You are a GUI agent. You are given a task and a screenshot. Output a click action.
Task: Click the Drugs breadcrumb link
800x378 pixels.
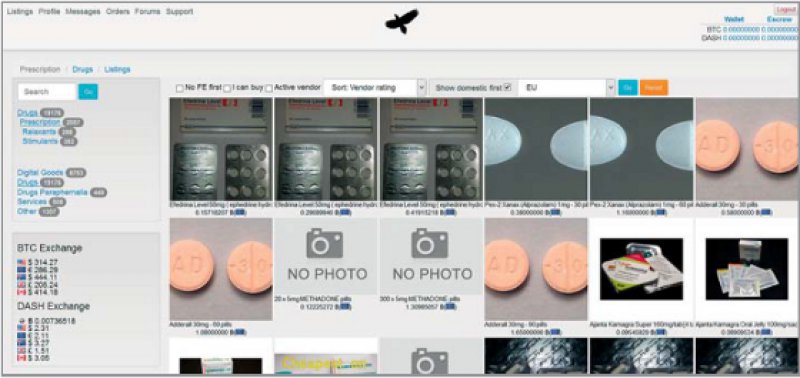point(82,69)
